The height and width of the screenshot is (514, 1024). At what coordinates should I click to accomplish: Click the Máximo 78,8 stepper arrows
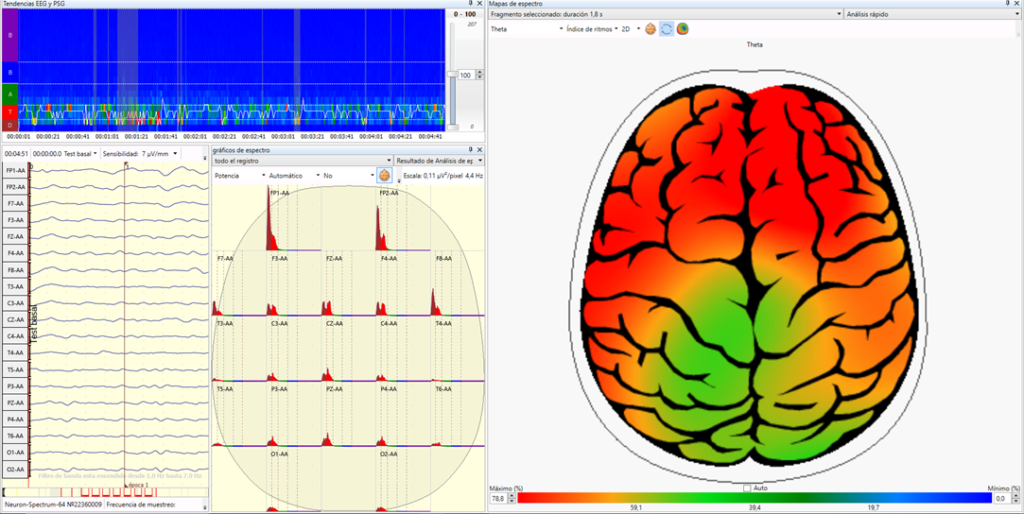tap(512, 498)
